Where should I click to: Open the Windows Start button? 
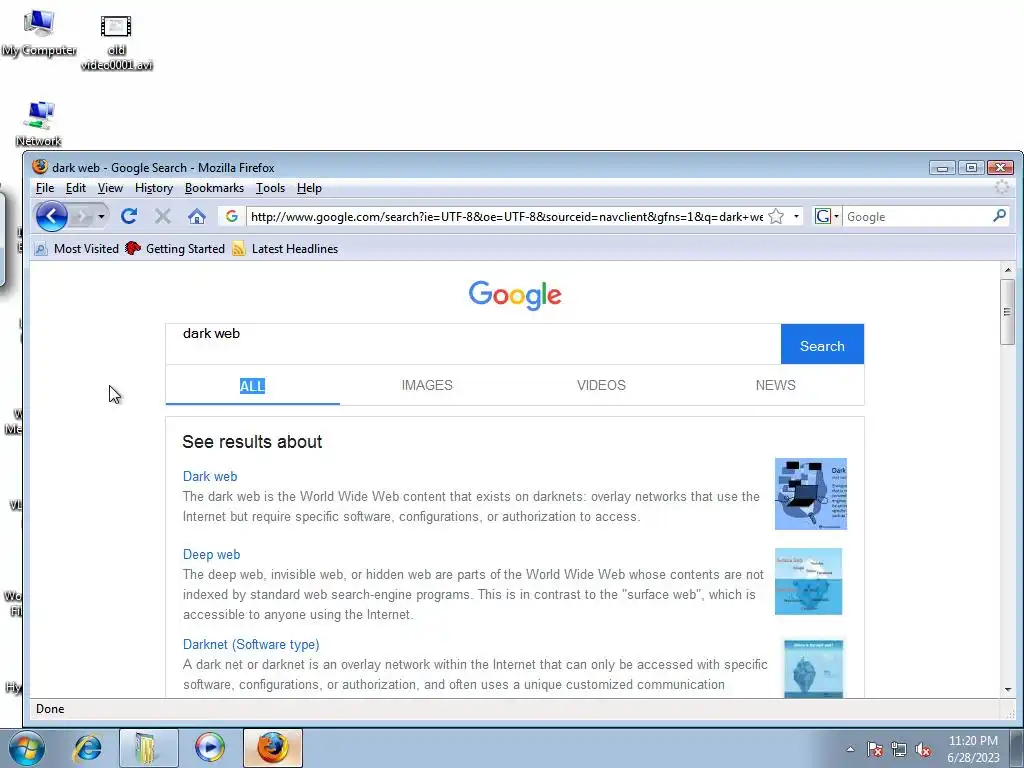pos(27,748)
